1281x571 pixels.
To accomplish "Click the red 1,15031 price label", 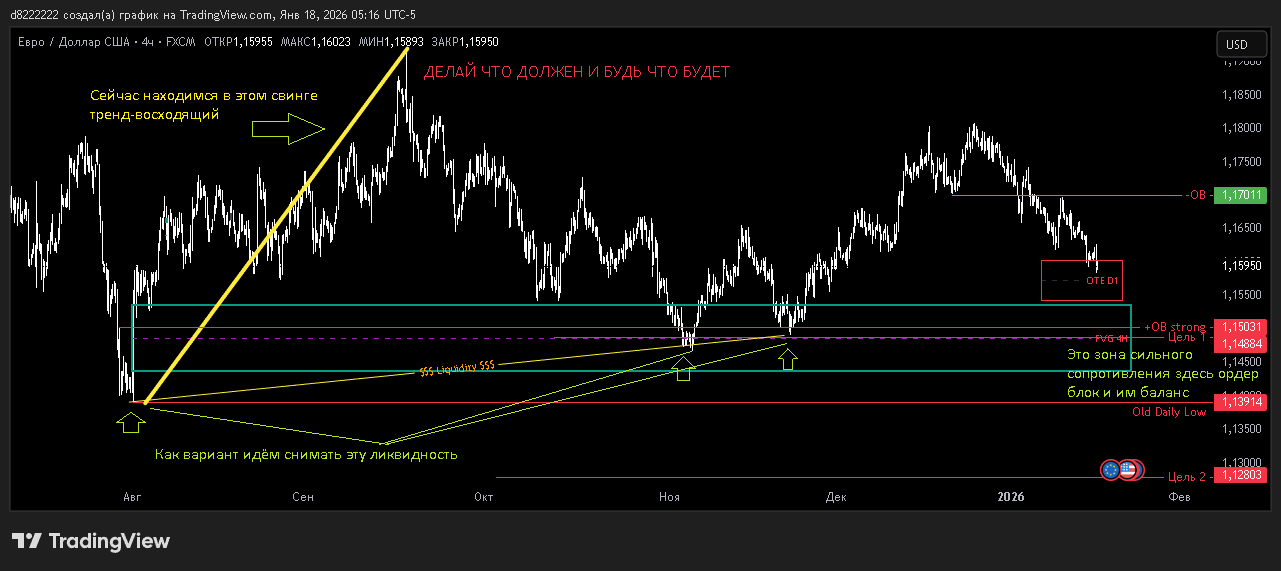I will 1240,327.
